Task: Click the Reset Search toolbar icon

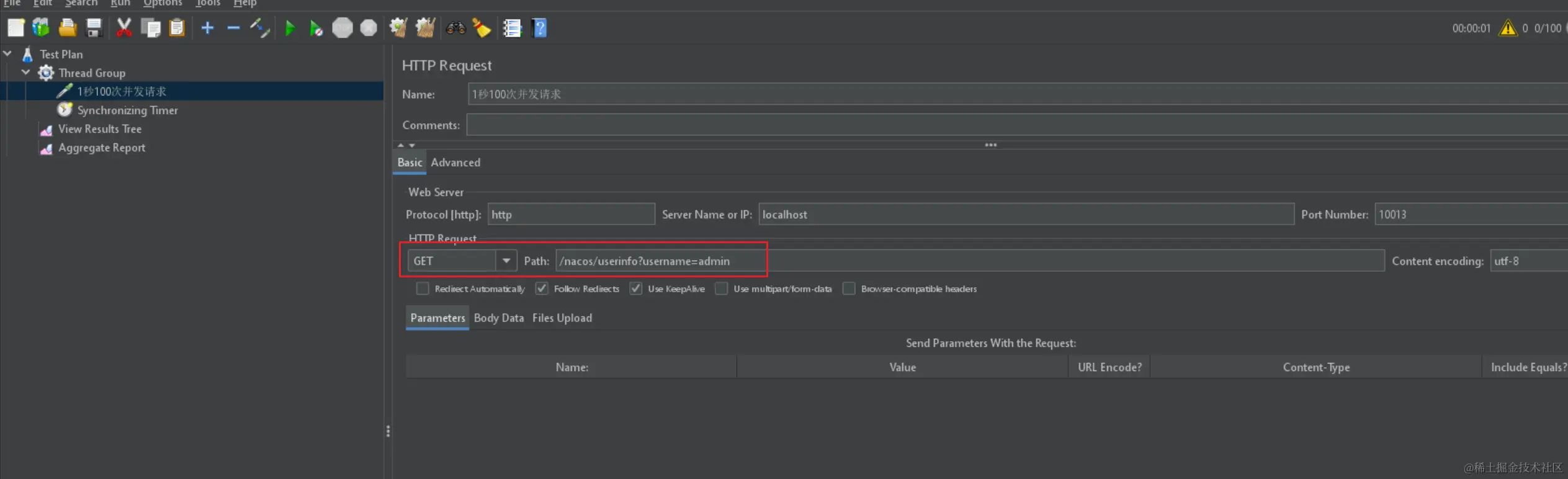Action: [482, 28]
